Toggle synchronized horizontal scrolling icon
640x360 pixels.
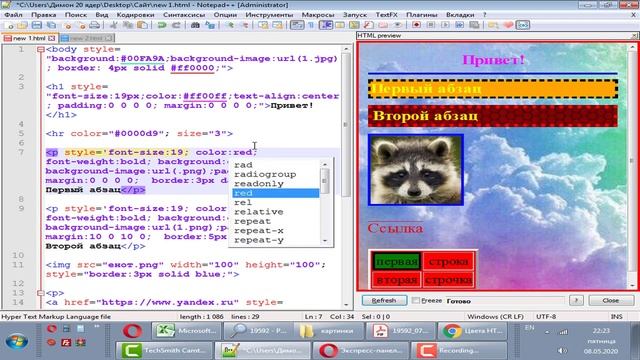[277, 25]
